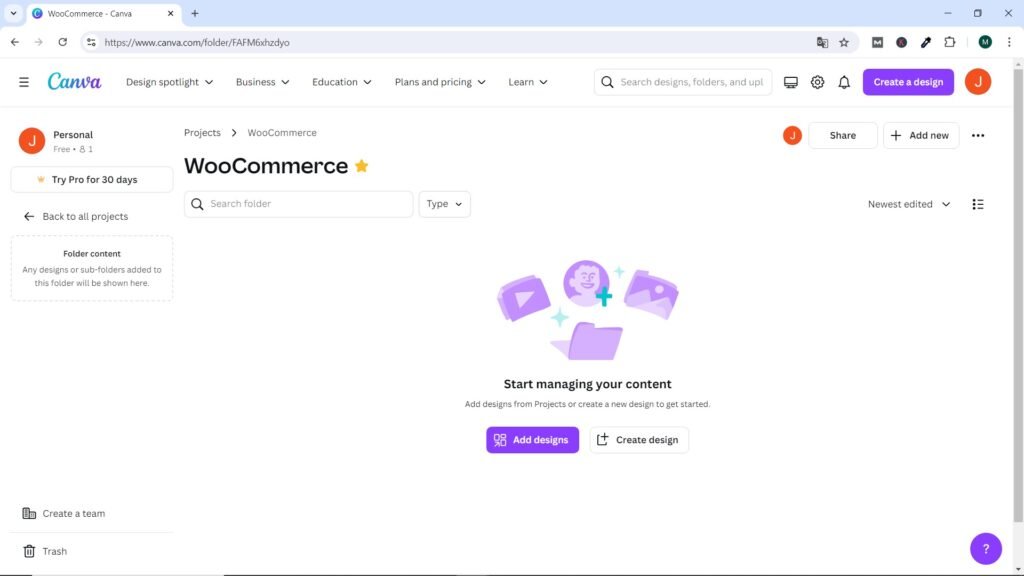Switch to list view layout
The image size is (1024, 576).
[978, 204]
